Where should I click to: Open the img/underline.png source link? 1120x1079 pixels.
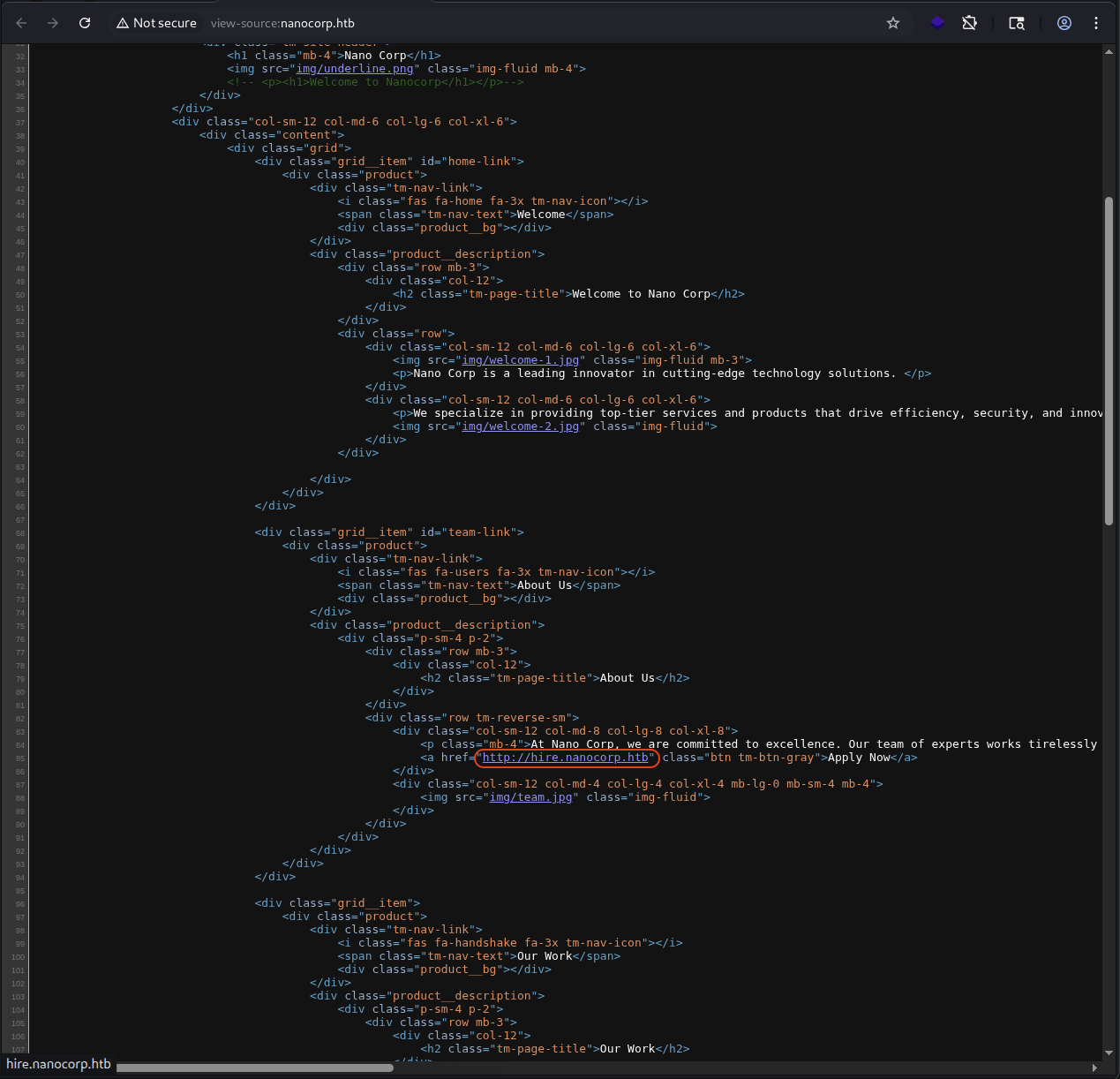click(x=354, y=69)
